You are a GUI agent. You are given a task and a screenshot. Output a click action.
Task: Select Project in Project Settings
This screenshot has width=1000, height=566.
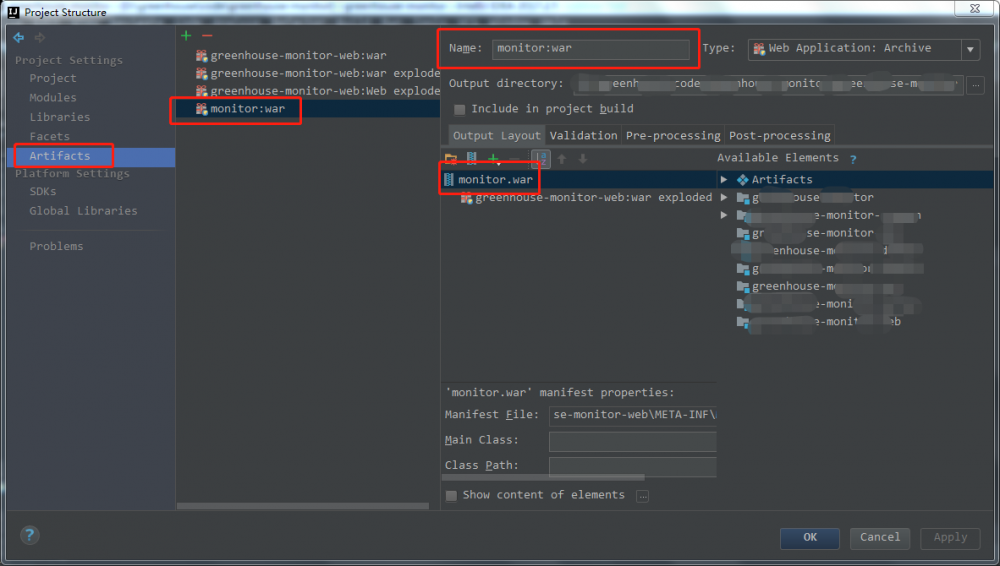(53, 78)
